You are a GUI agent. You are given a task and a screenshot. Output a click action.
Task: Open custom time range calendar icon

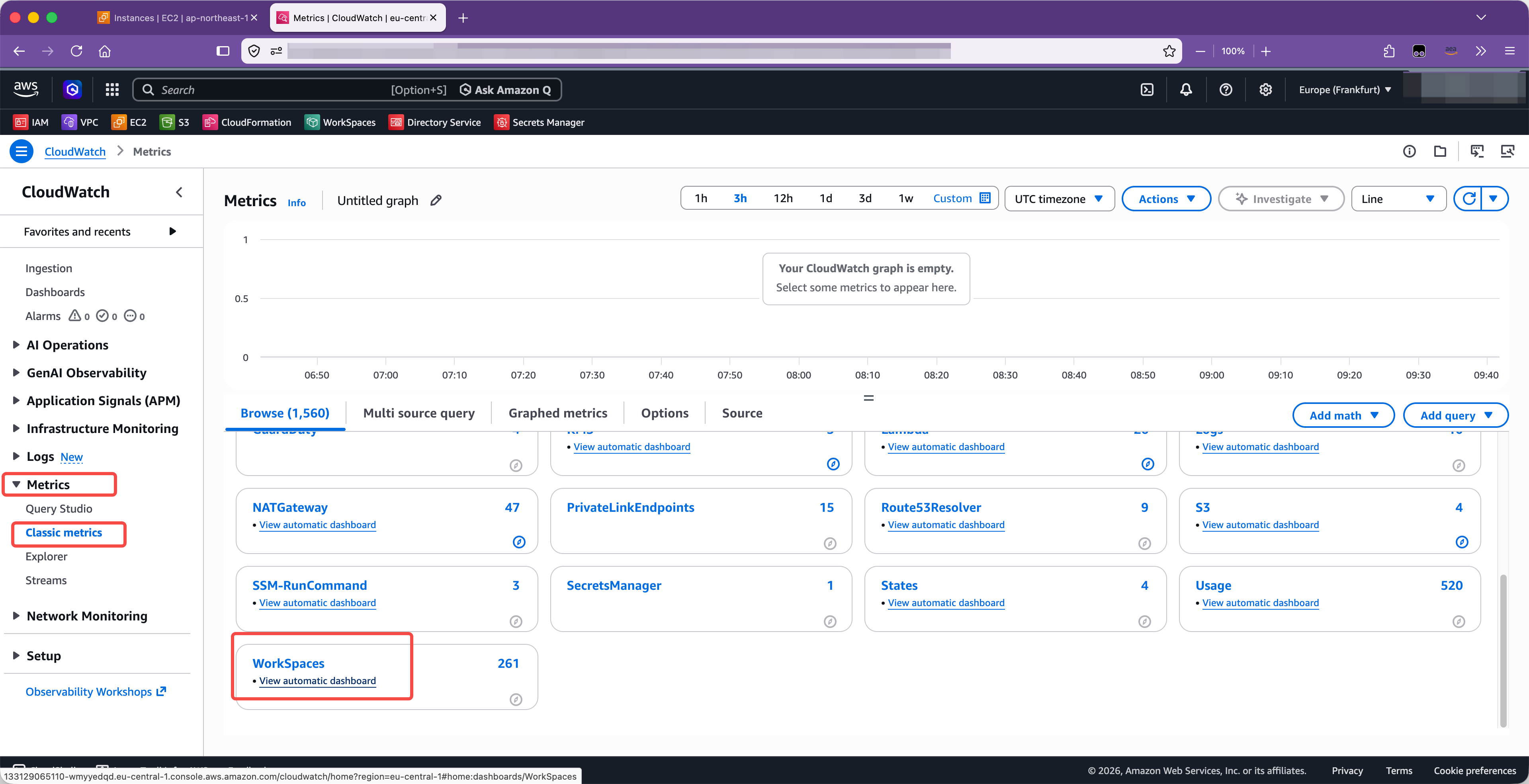985,198
